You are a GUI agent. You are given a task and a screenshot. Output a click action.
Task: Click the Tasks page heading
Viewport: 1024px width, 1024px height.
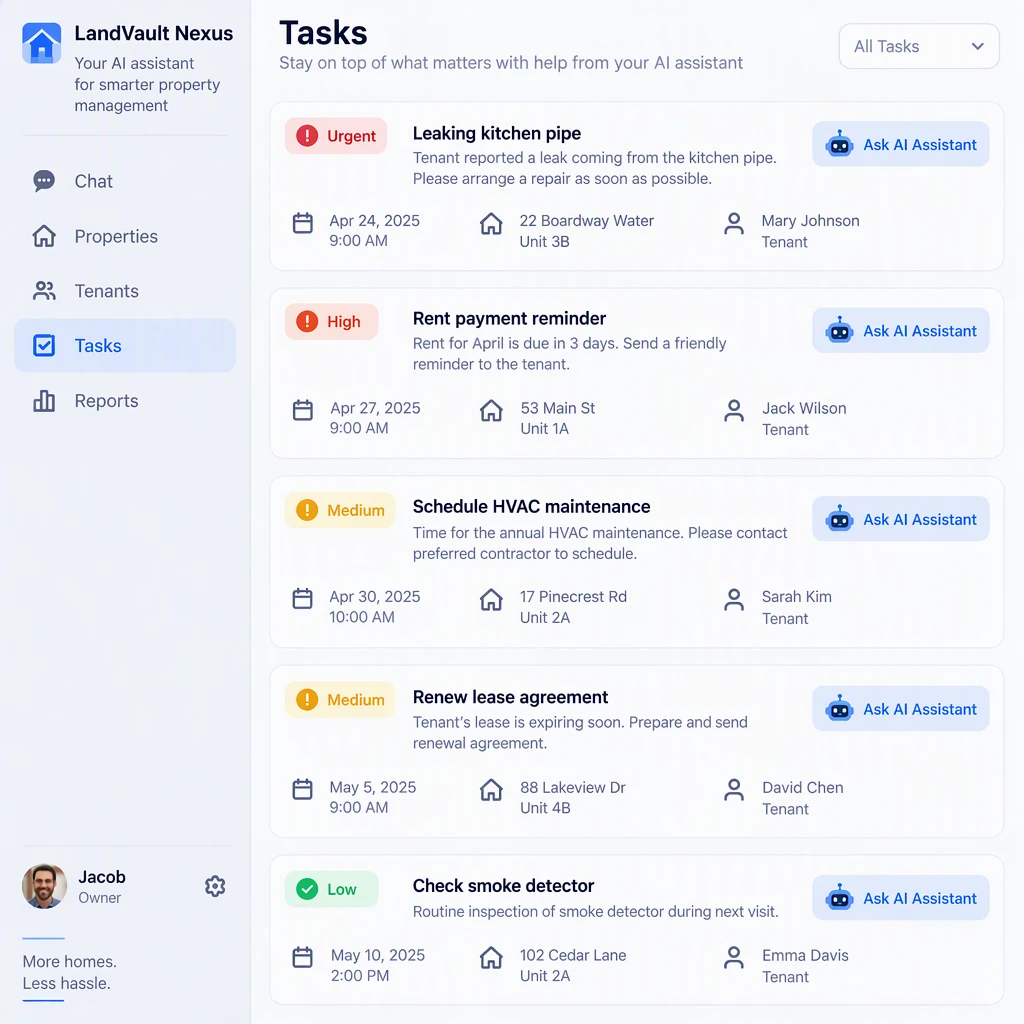pyautogui.click(x=323, y=33)
